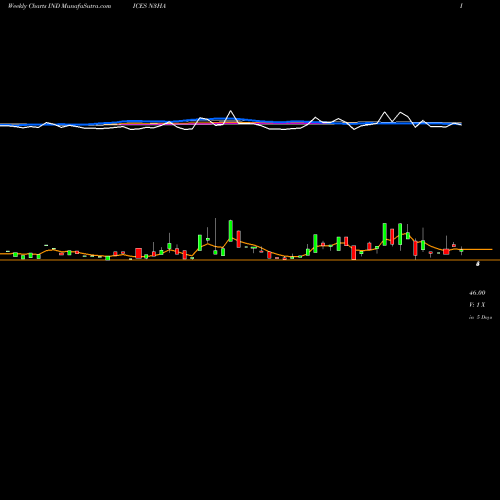Select the red candlestick right after the tallest green candle

point(239,239)
